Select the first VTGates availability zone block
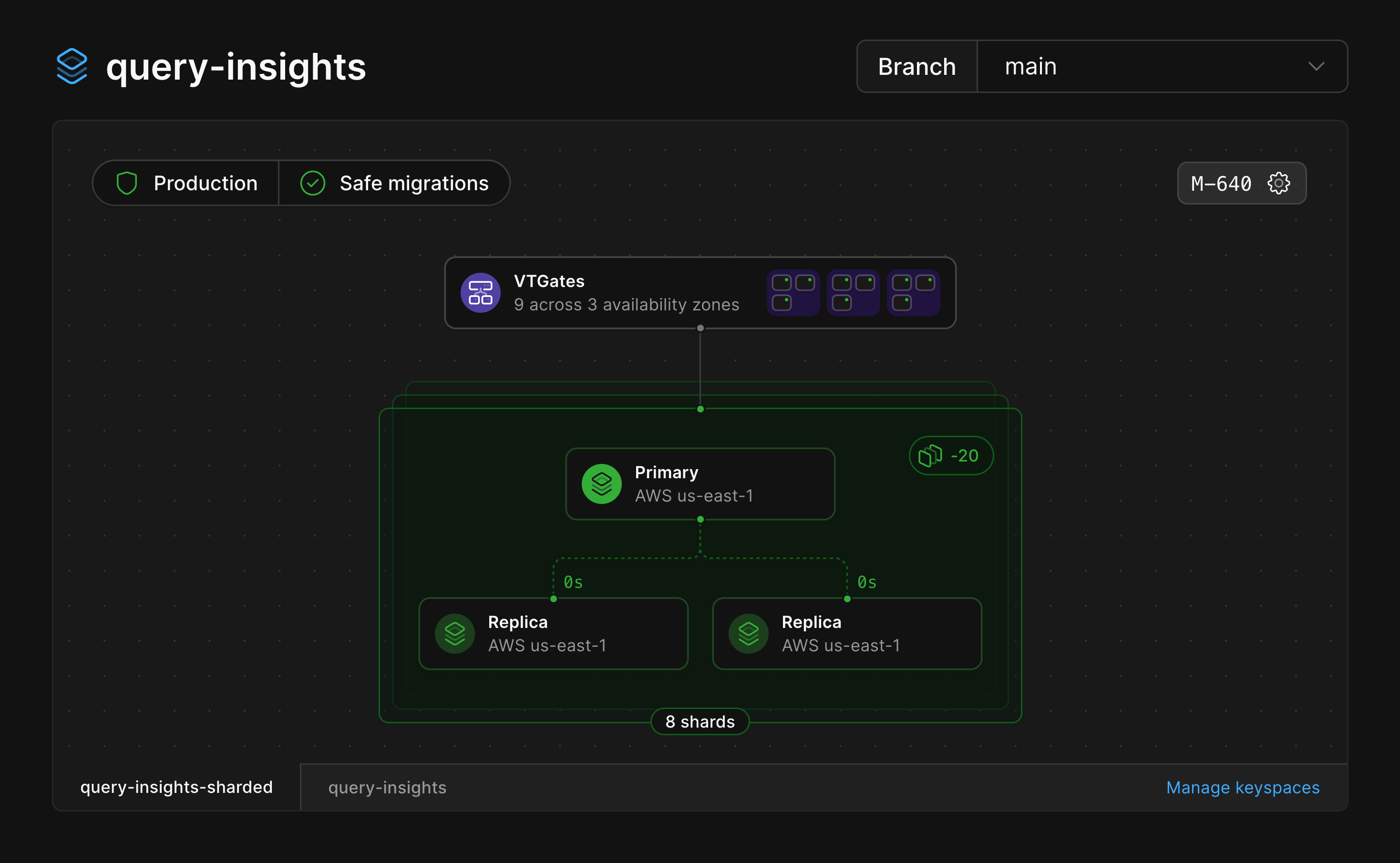The image size is (1400, 863). tap(793, 293)
